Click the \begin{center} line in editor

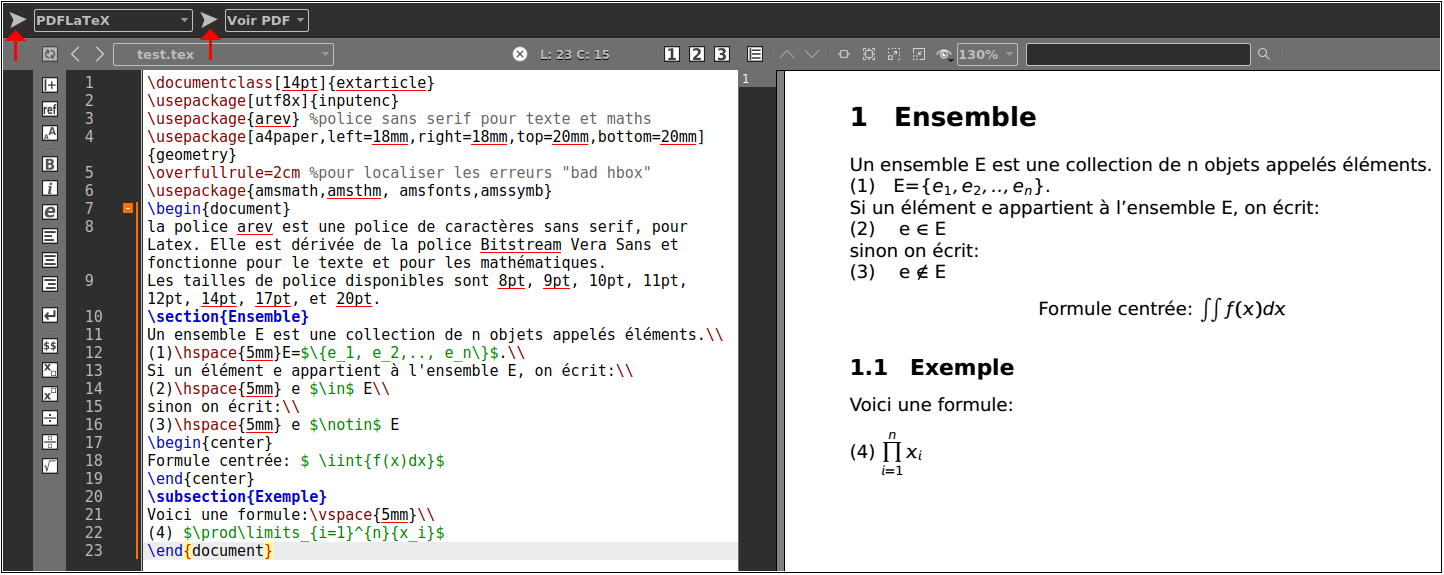pyautogui.click(x=210, y=443)
